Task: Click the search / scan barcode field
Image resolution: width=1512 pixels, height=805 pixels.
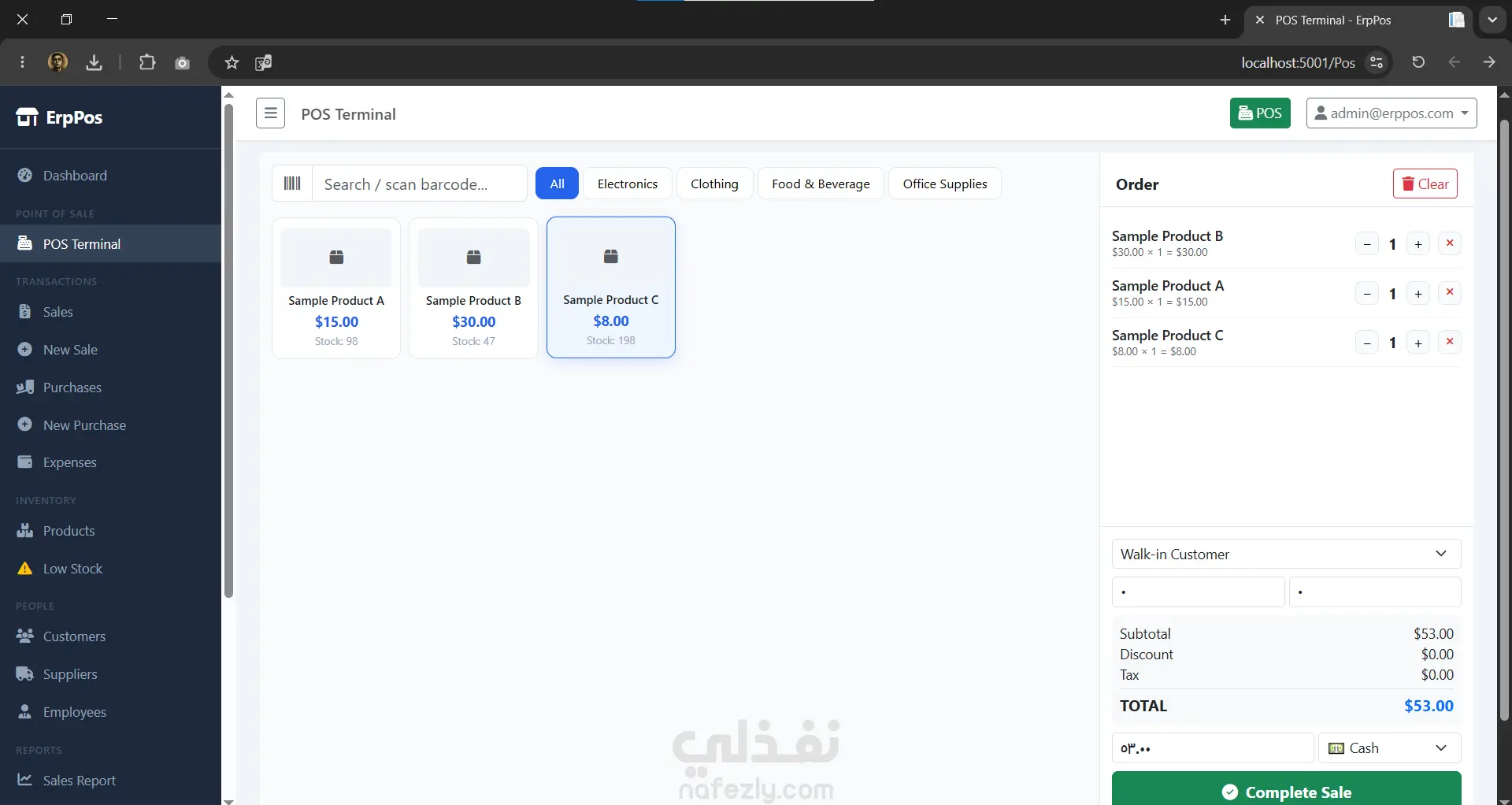Action: coord(420,184)
